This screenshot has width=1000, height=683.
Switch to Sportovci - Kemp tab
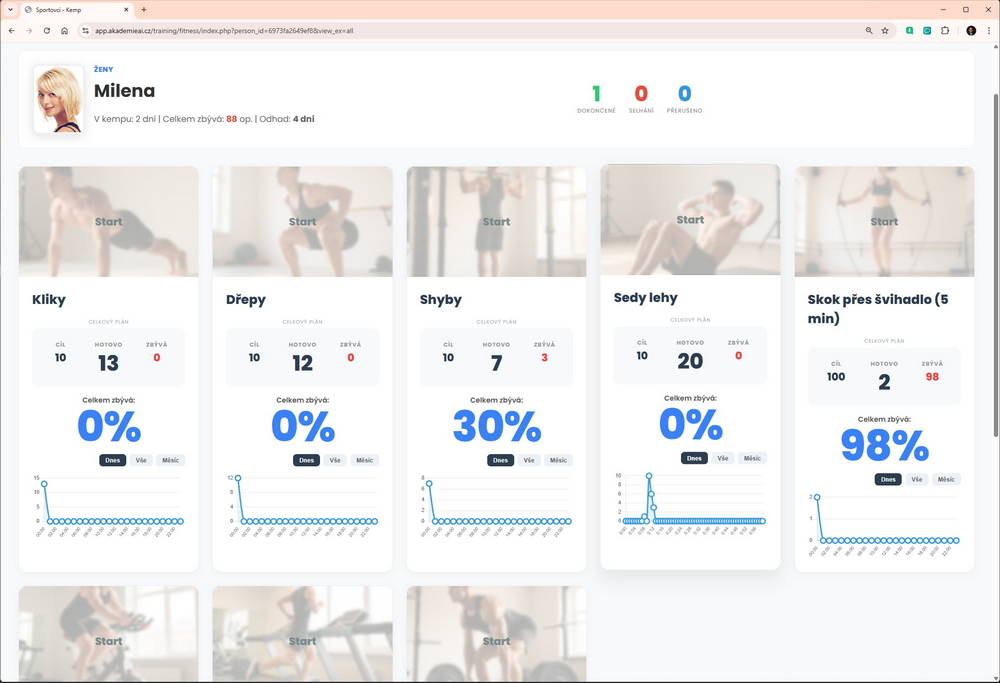pos(70,9)
